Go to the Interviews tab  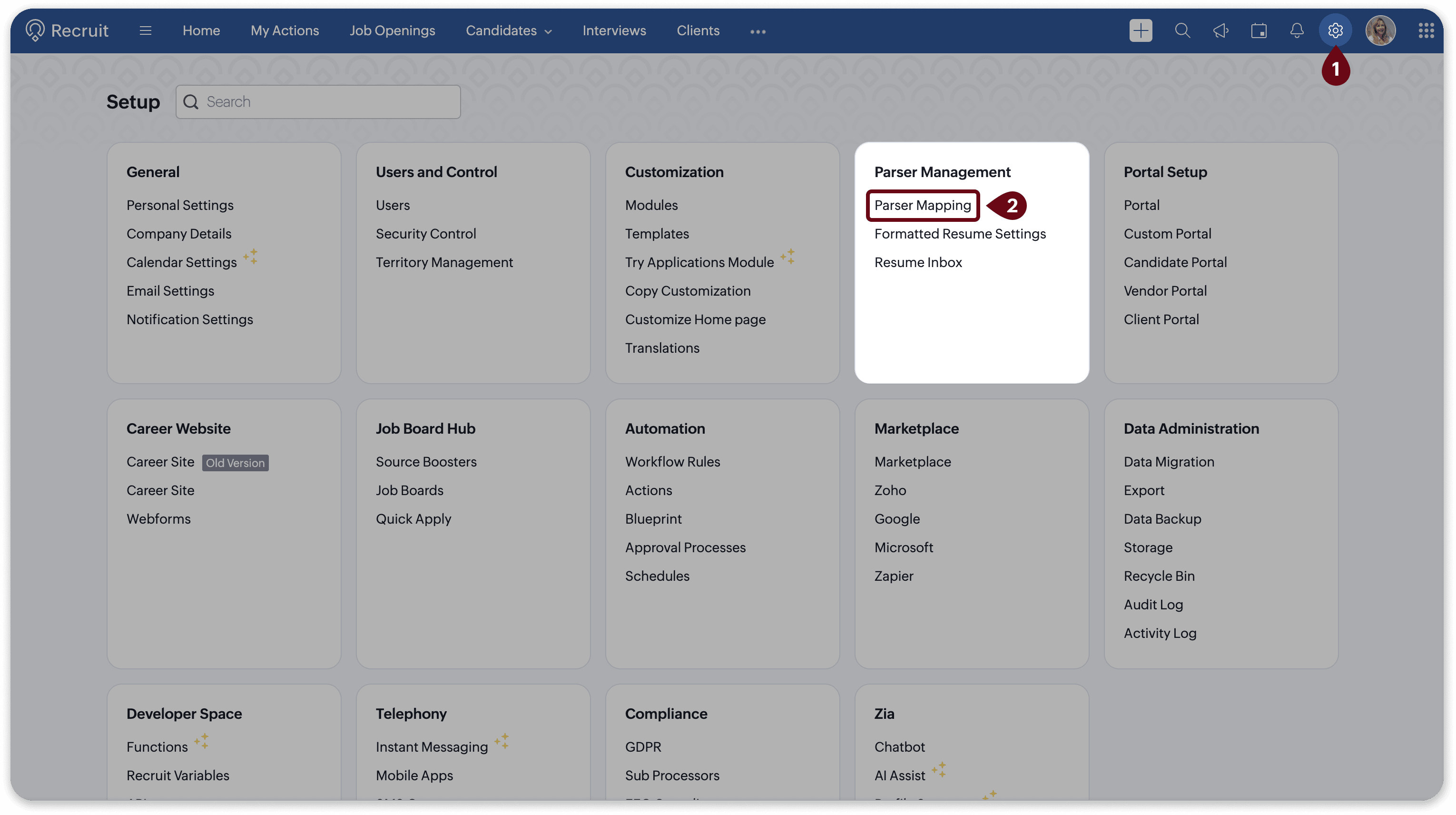pyautogui.click(x=614, y=30)
